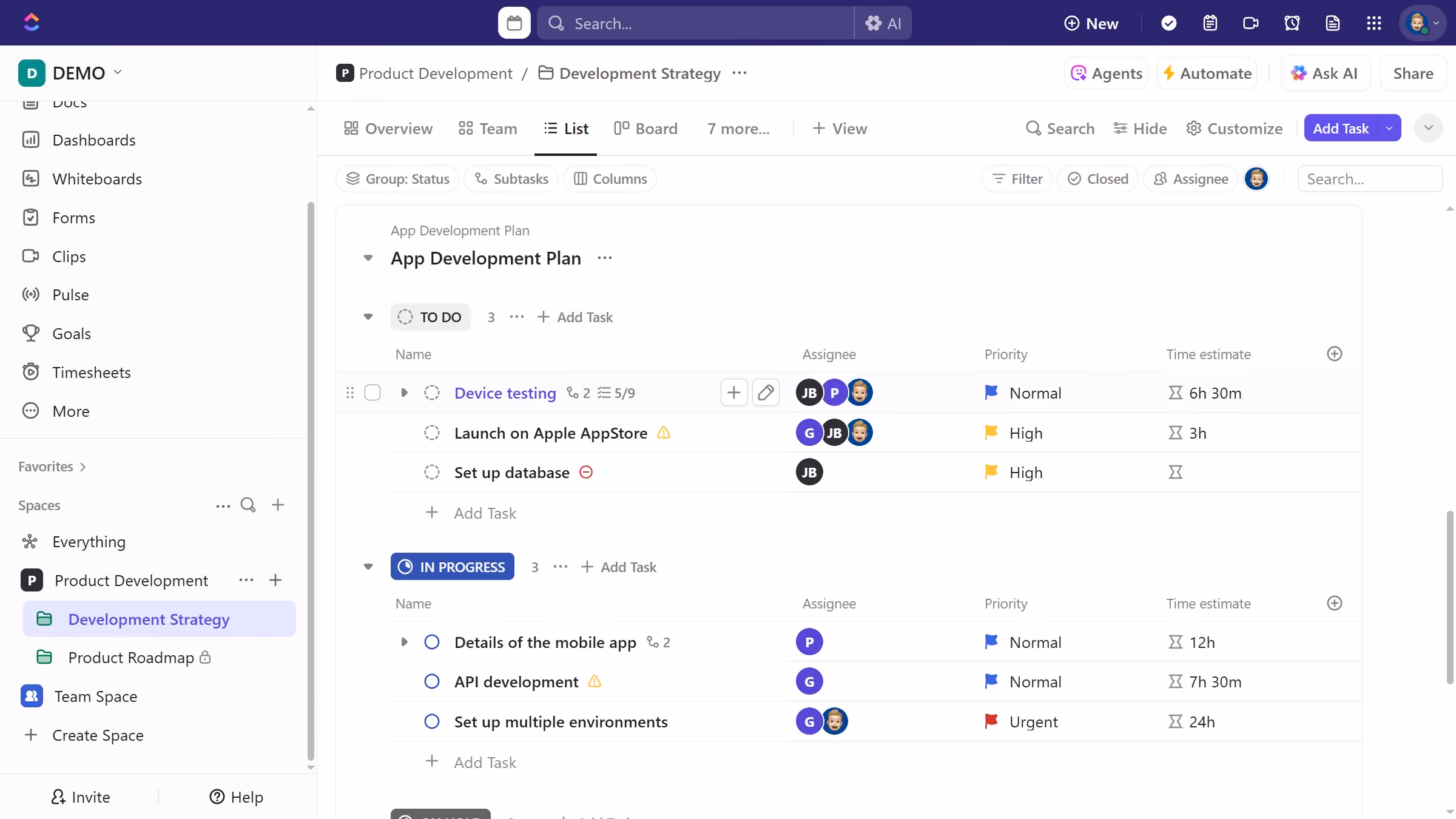Open the nine-dot apps grid icon
The width and height of the screenshot is (1456, 819).
coord(1373,23)
